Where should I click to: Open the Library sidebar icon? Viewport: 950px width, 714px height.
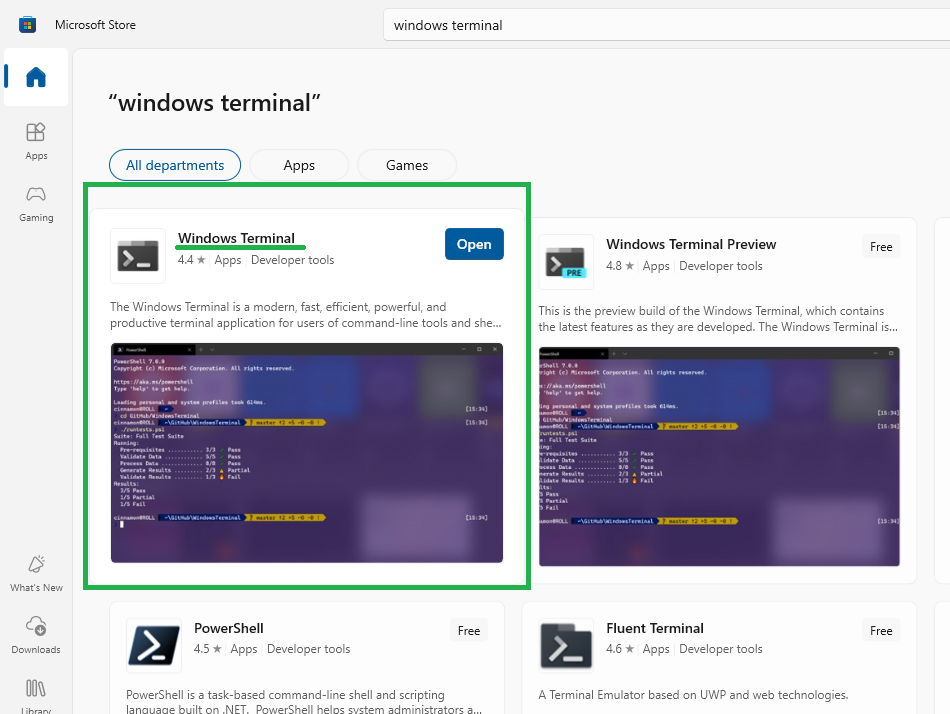pyautogui.click(x=36, y=692)
